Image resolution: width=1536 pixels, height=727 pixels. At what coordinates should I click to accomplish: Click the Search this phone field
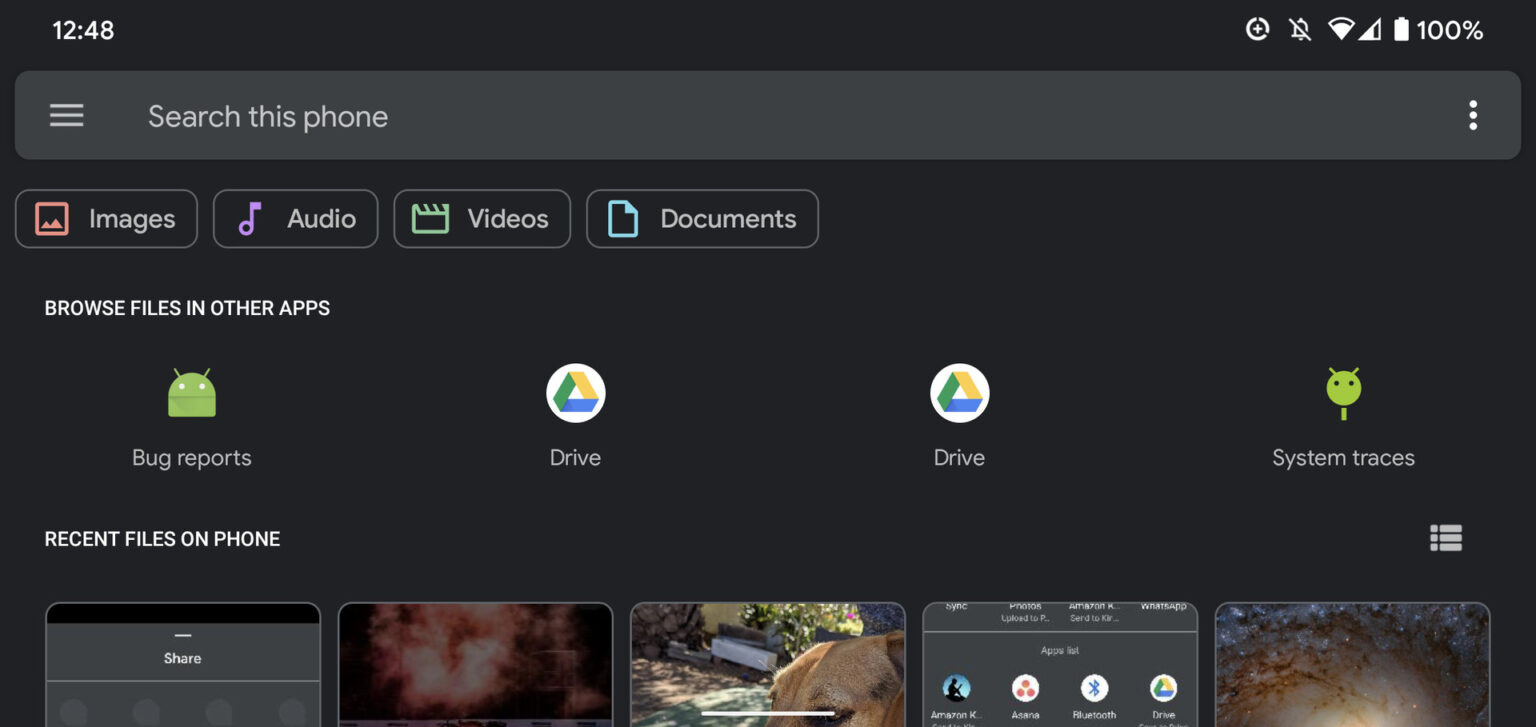click(x=700, y=116)
